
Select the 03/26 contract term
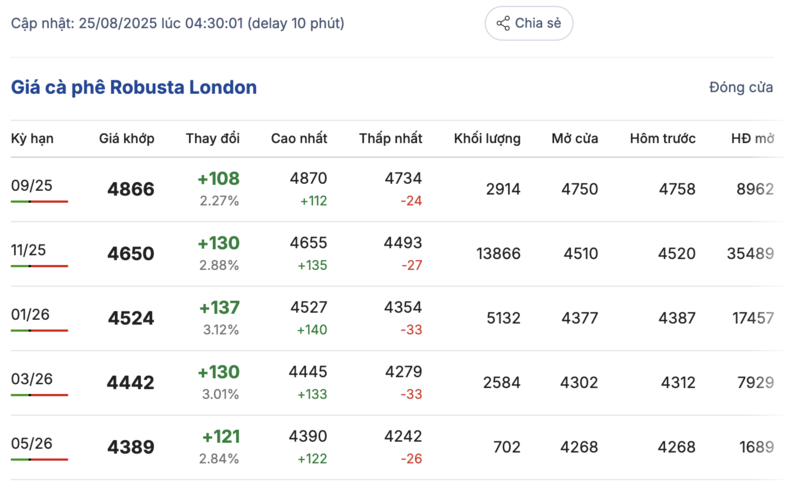[x=31, y=379]
